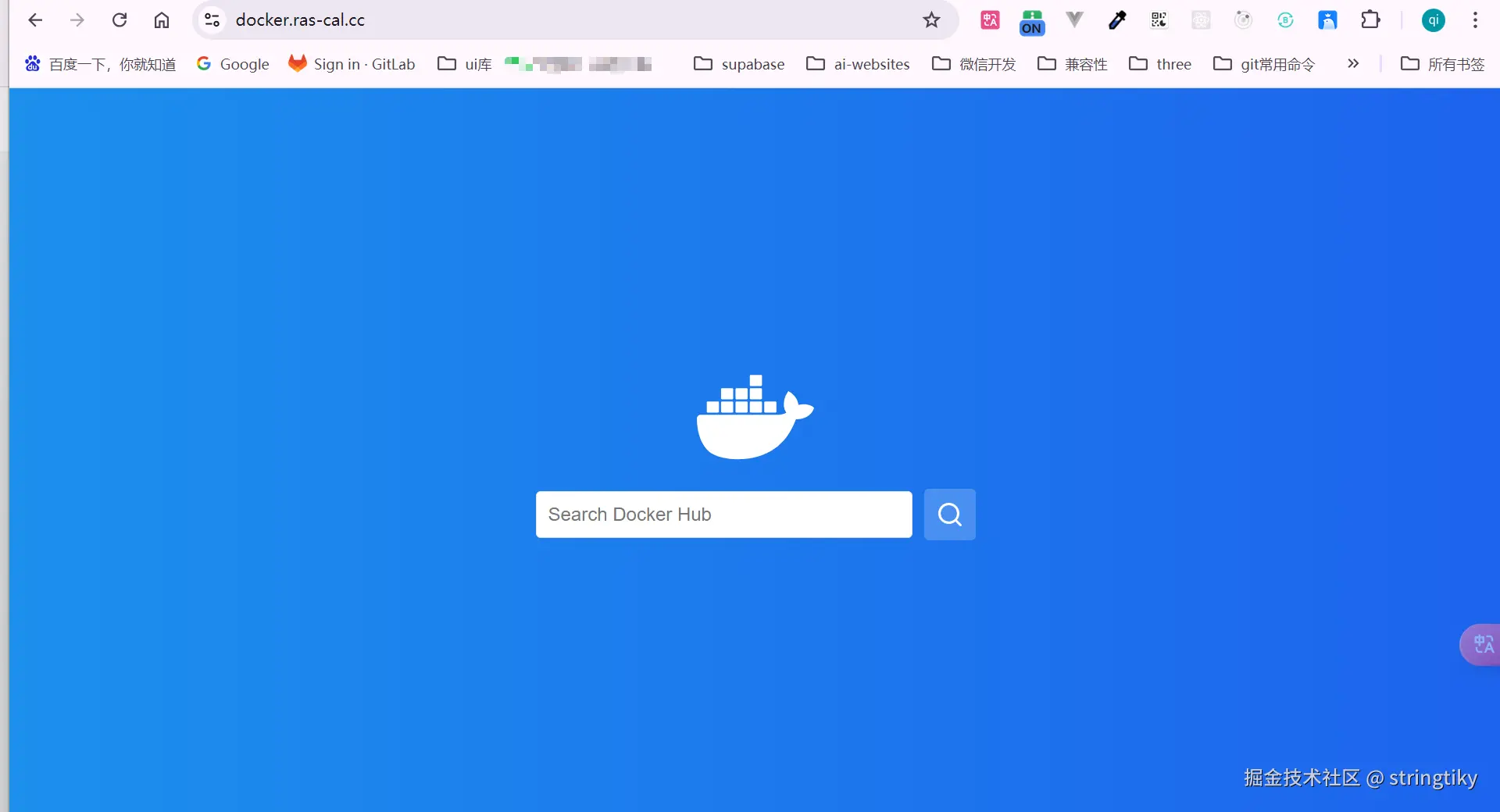1500x812 pixels.
Task: Open the supabase bookmark folder
Action: point(739,64)
